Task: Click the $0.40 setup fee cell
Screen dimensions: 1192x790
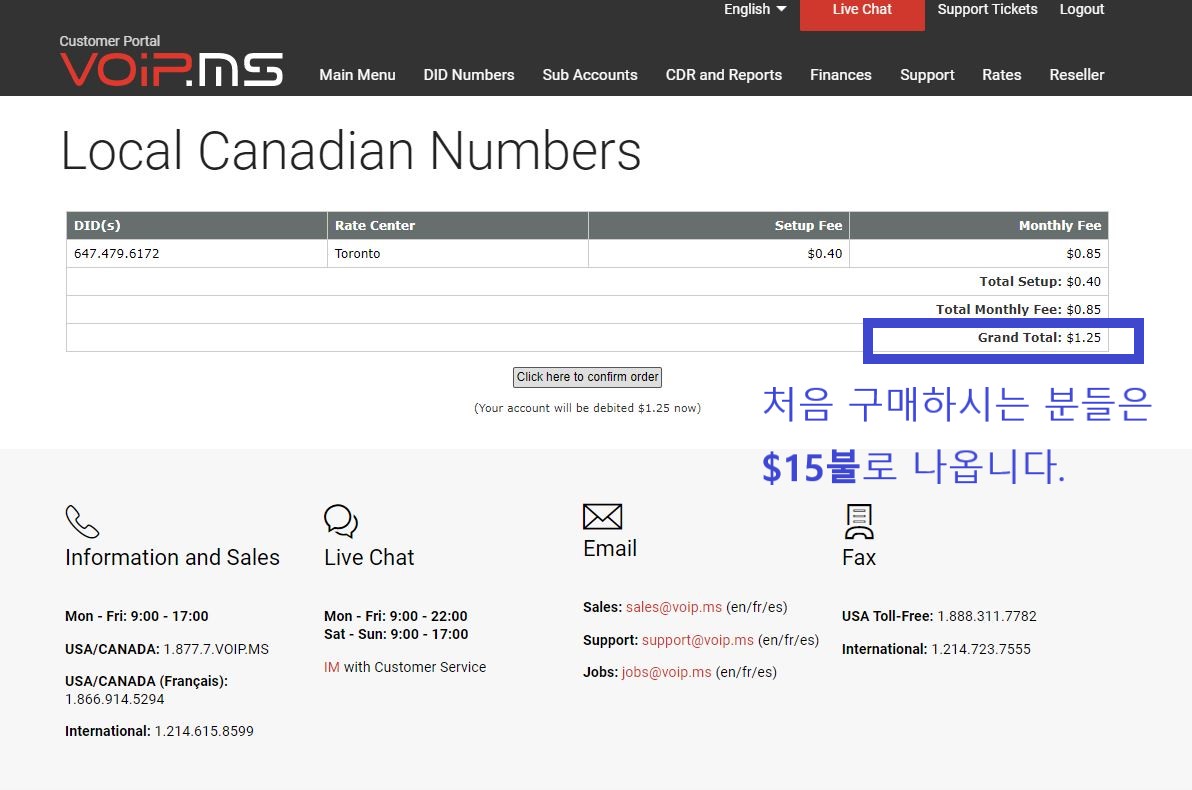Action: pyautogui.click(x=718, y=253)
